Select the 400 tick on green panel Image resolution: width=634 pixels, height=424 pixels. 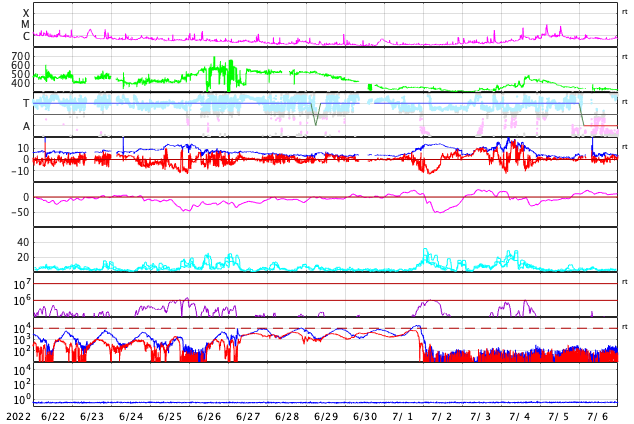[21, 83]
